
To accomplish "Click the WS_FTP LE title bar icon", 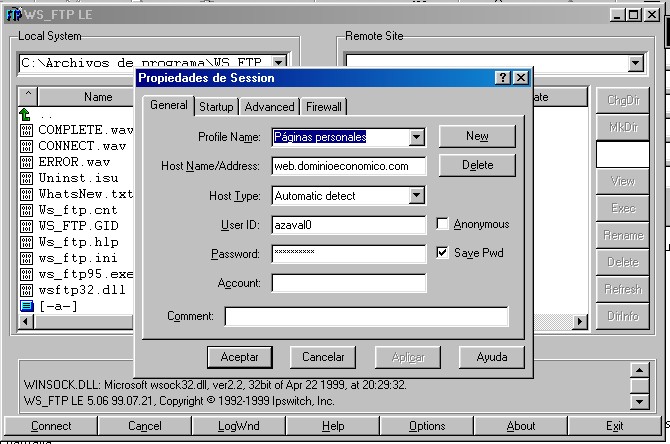I will click(x=14, y=15).
